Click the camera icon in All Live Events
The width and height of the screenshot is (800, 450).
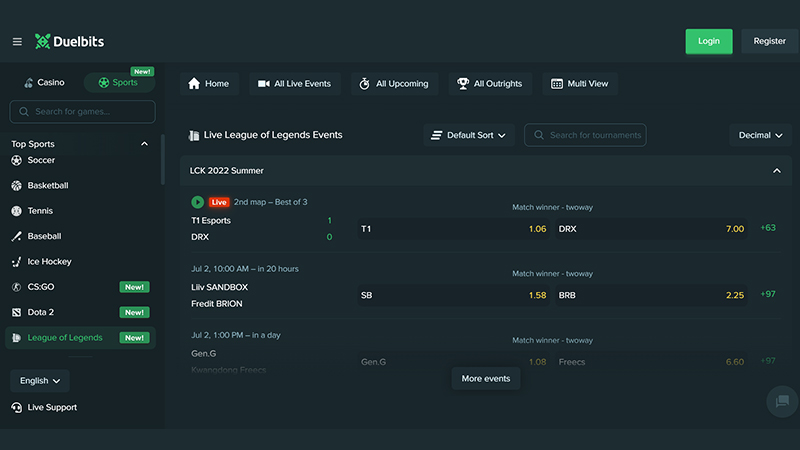coord(263,84)
